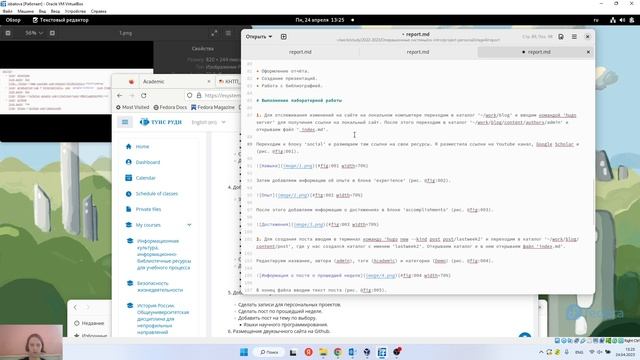Click Текстовый редактор app menu in top bar
This screenshot has width=640, height=360.
click(60, 20)
